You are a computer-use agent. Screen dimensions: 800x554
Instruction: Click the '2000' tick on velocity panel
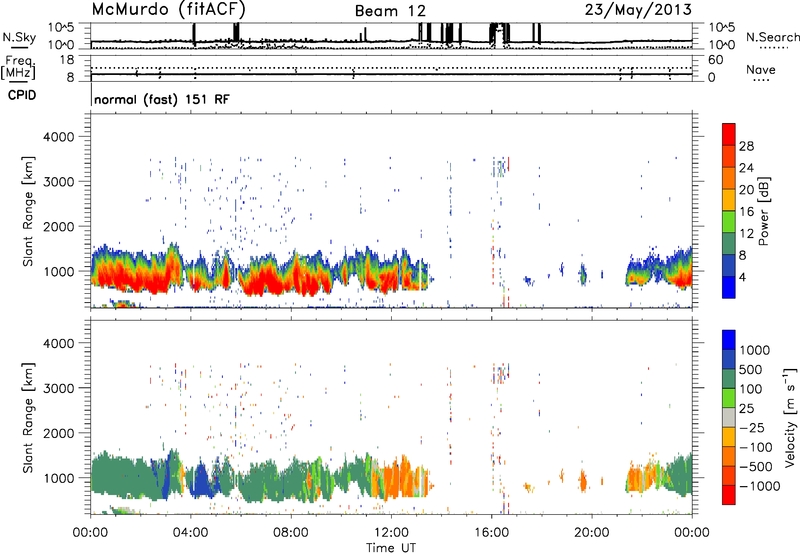click(58, 433)
